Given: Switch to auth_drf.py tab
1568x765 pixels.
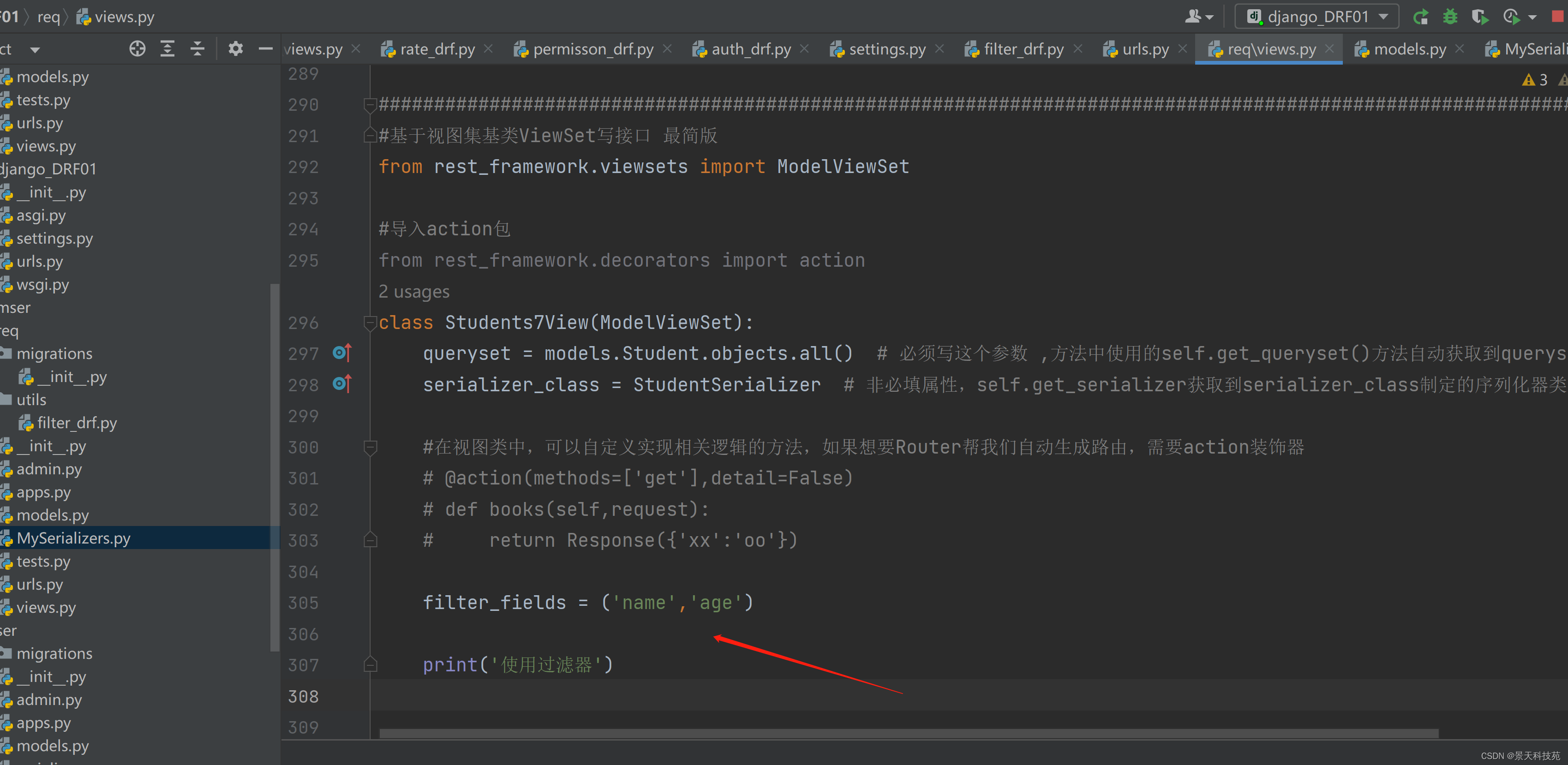Looking at the screenshot, I should [750, 49].
